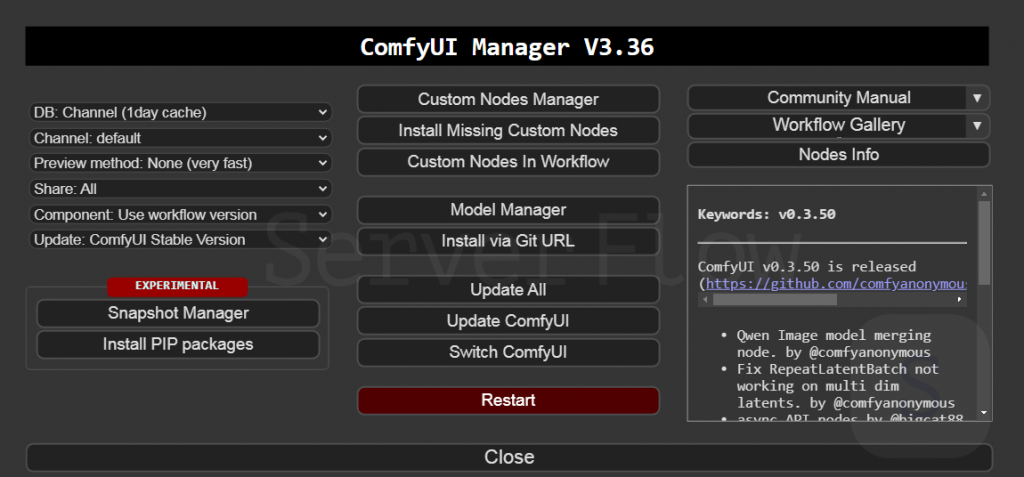Viewport: 1024px width, 477px height.
Task: Click the "Keywords: v0.3.50" text
Action: pyautogui.click(x=767, y=214)
